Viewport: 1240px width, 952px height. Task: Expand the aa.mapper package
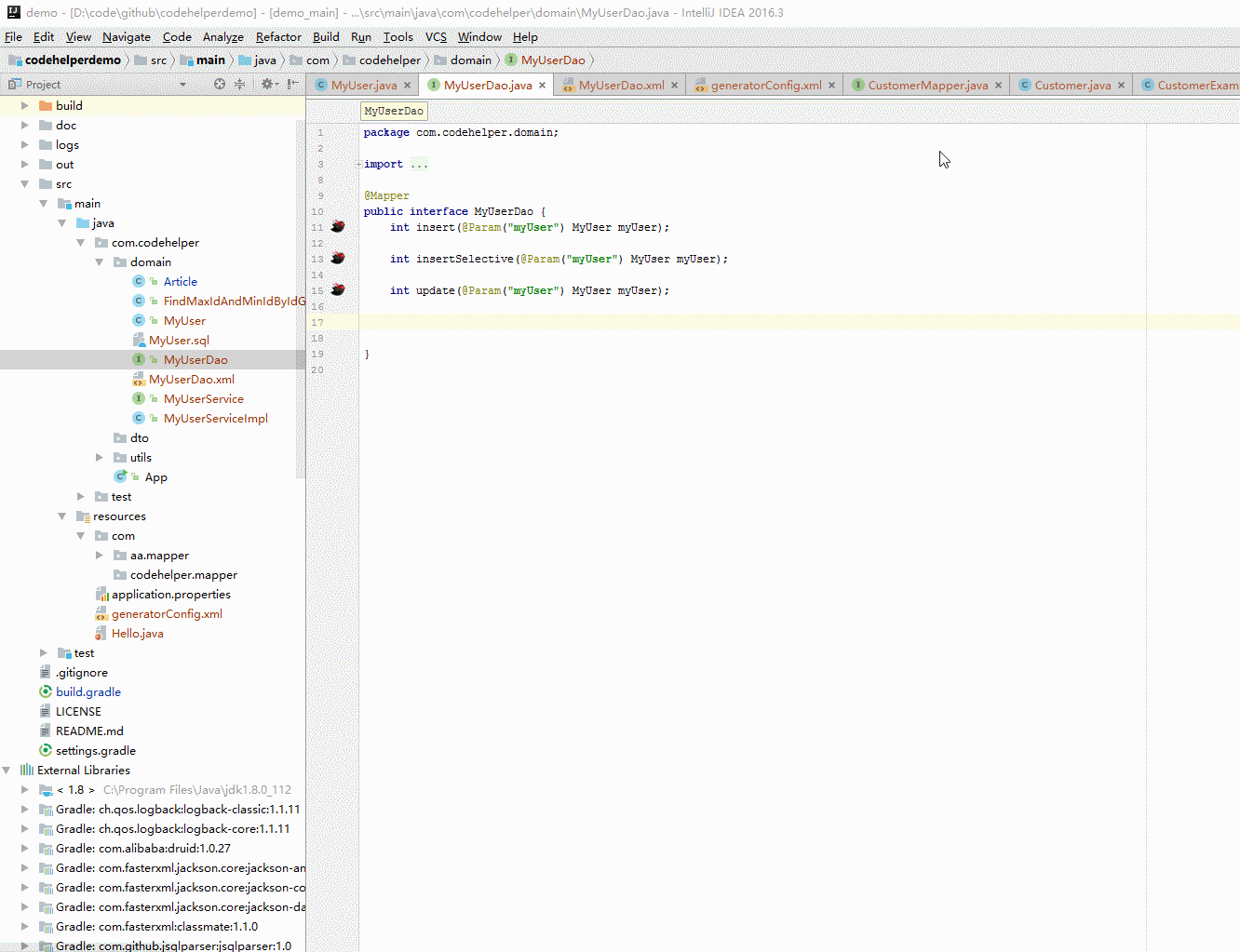[100, 555]
